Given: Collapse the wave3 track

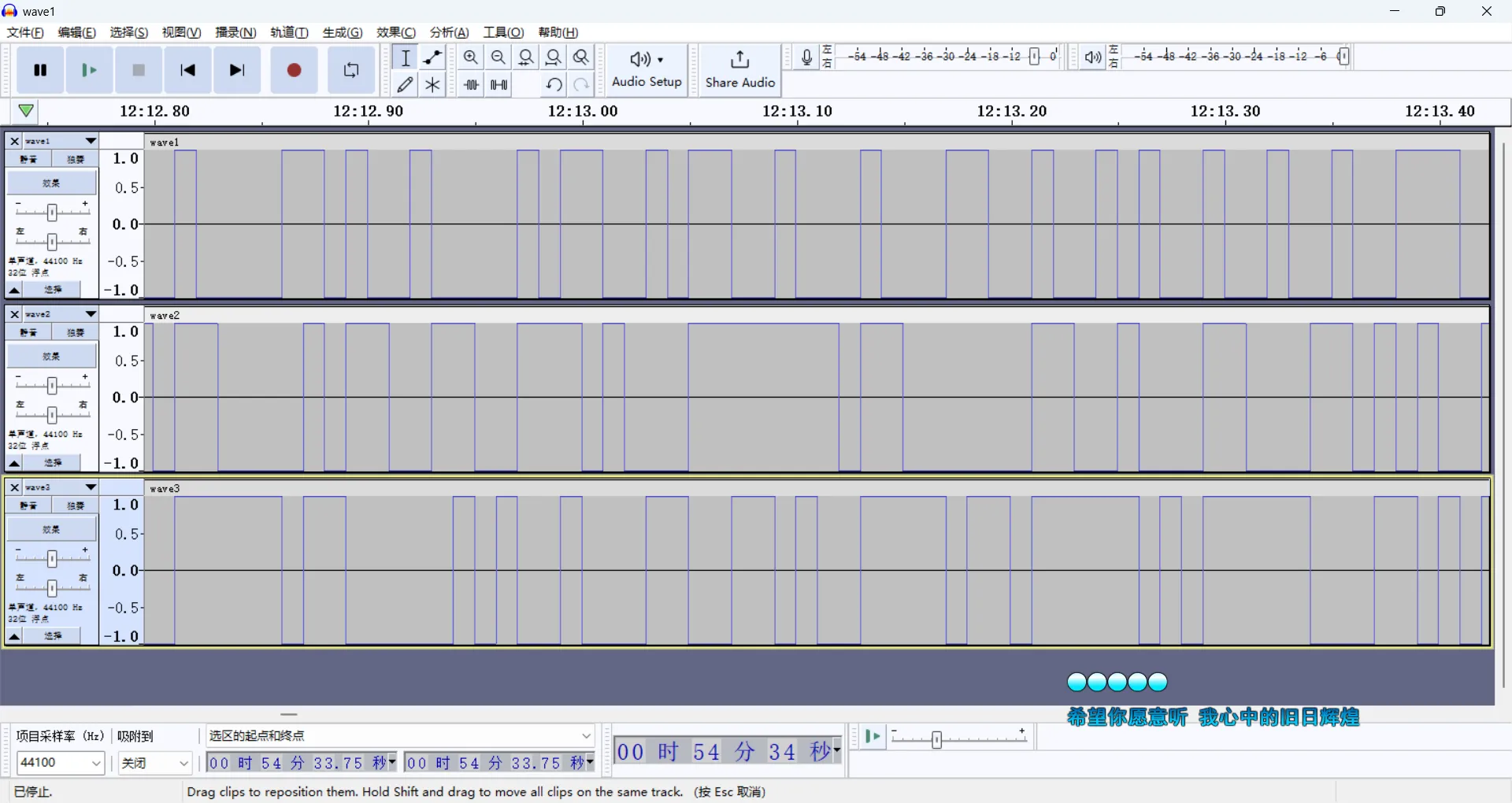Looking at the screenshot, I should pyautogui.click(x=14, y=636).
